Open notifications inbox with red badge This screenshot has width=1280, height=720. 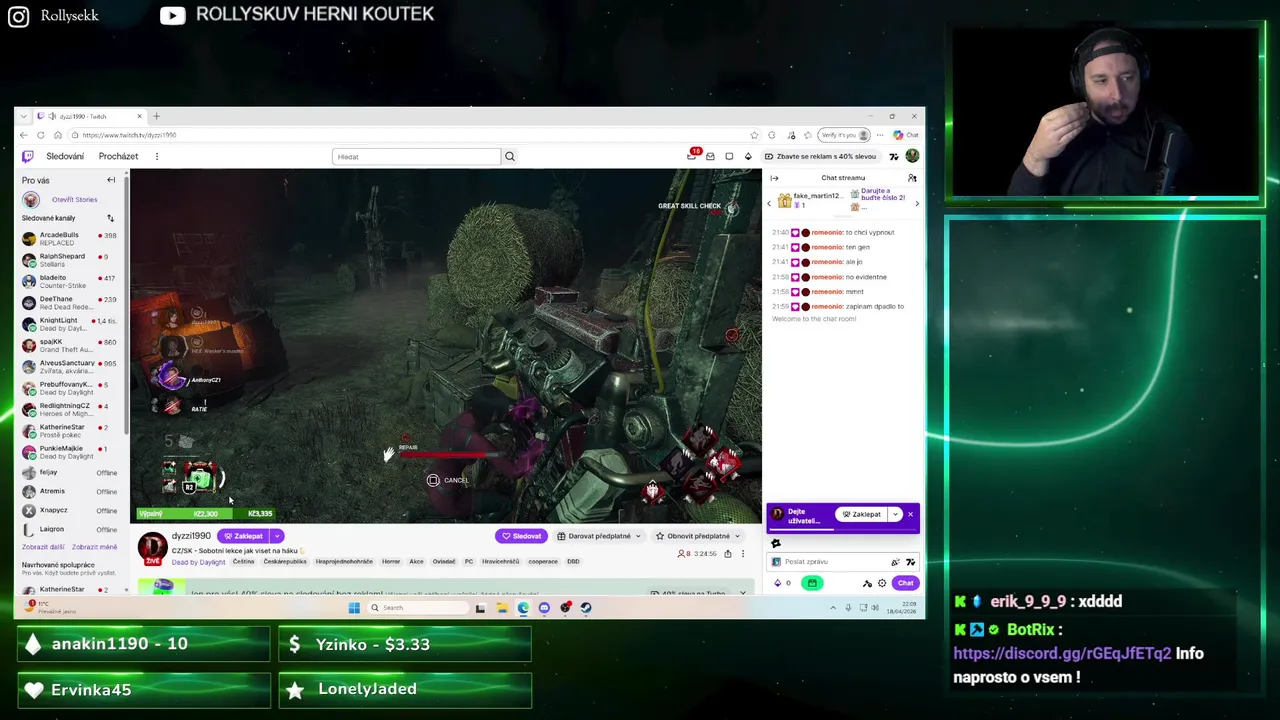(x=692, y=155)
